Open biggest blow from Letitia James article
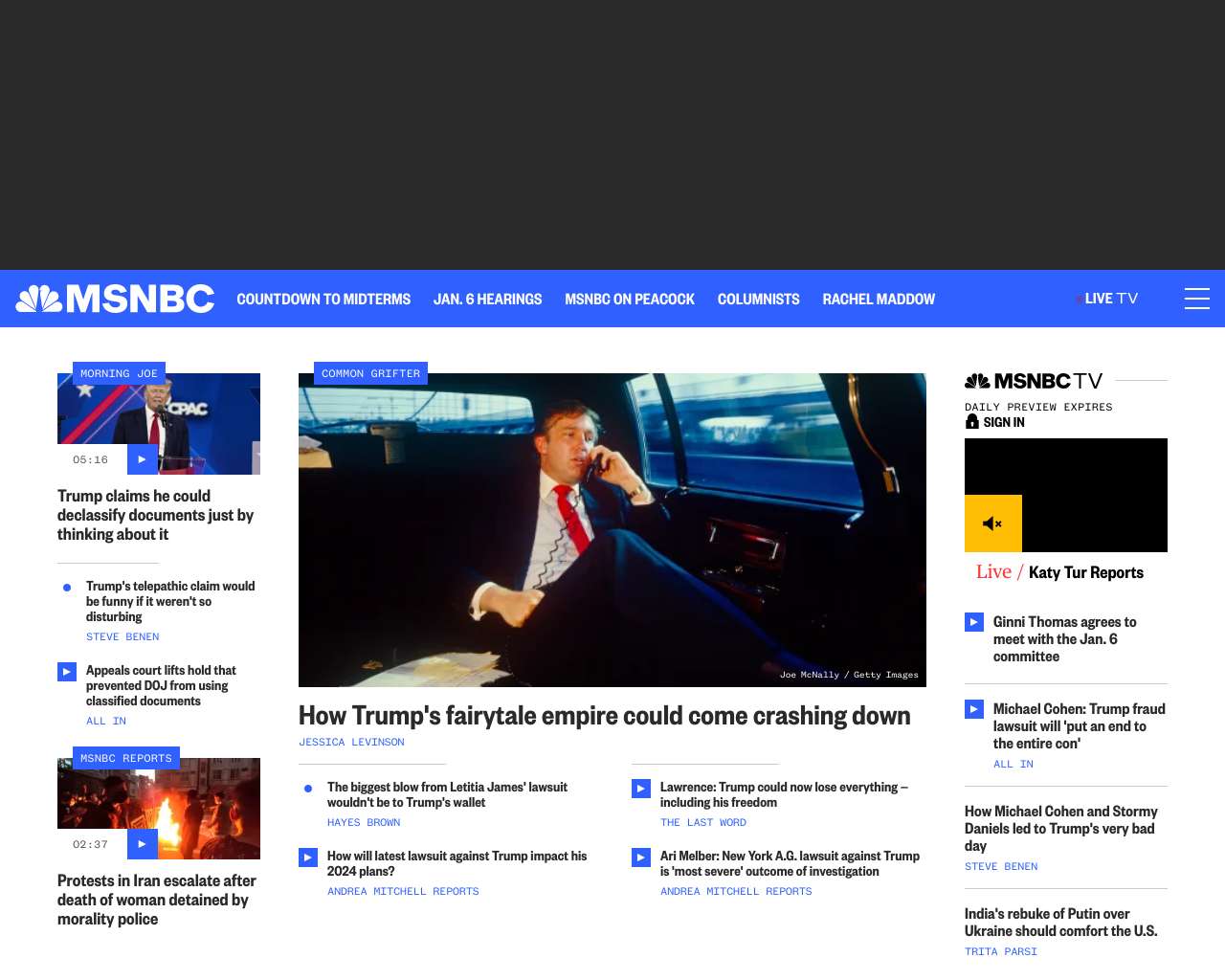Image resolution: width=1225 pixels, height=980 pixels. pos(447,794)
